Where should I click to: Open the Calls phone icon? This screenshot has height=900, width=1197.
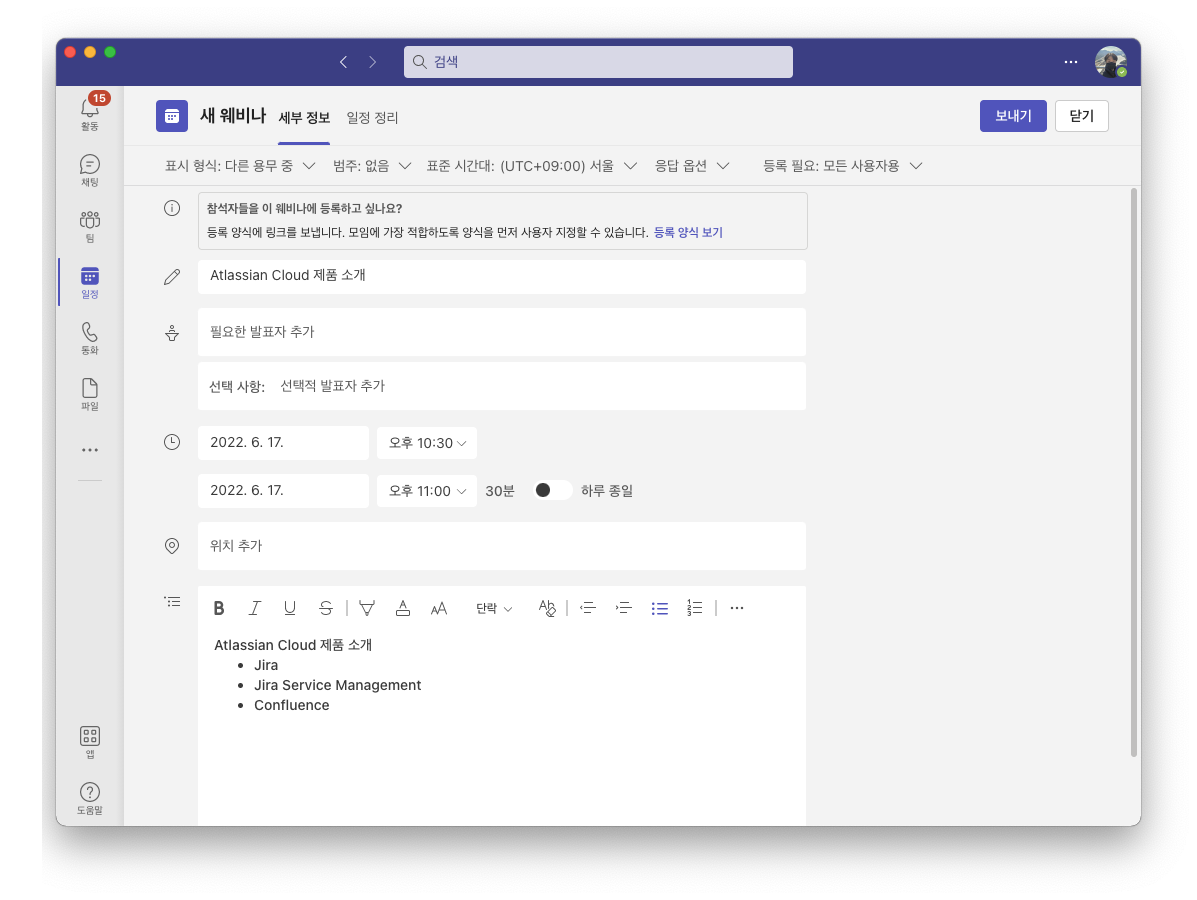pyautogui.click(x=90, y=337)
